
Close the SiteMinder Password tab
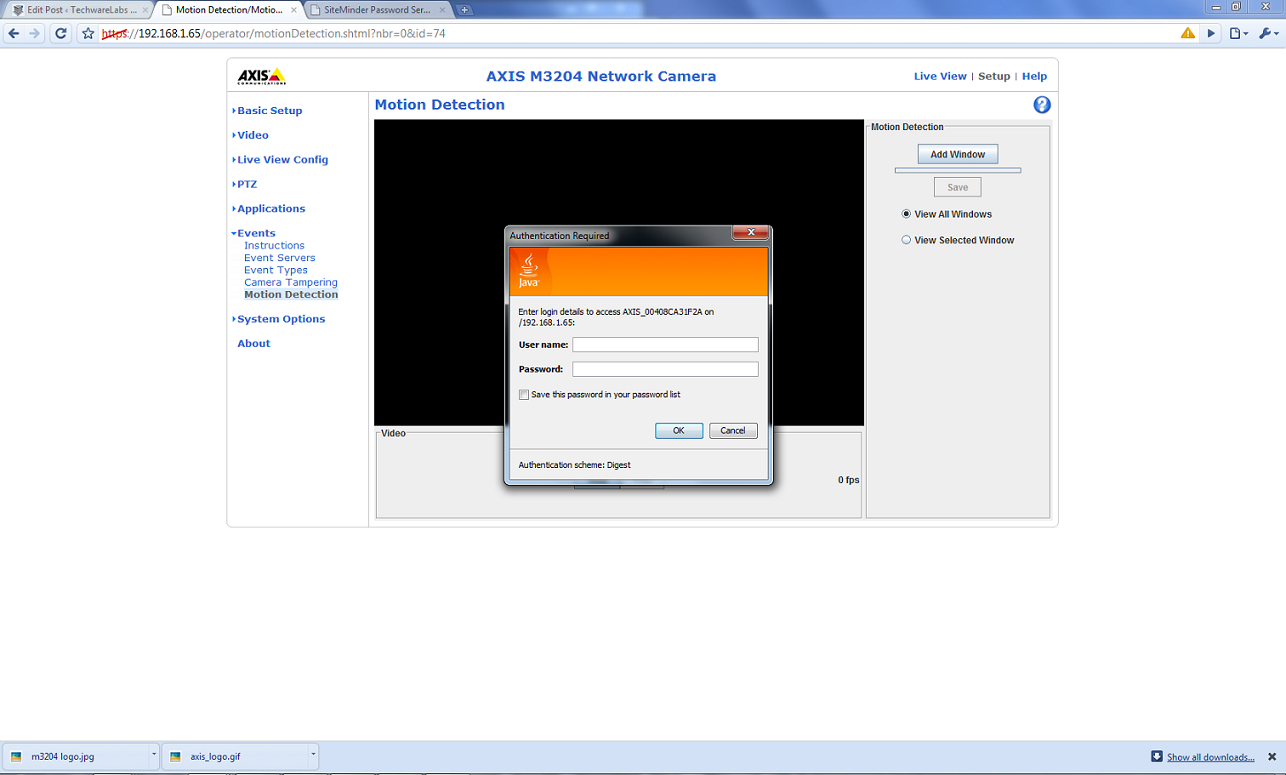pos(443,10)
